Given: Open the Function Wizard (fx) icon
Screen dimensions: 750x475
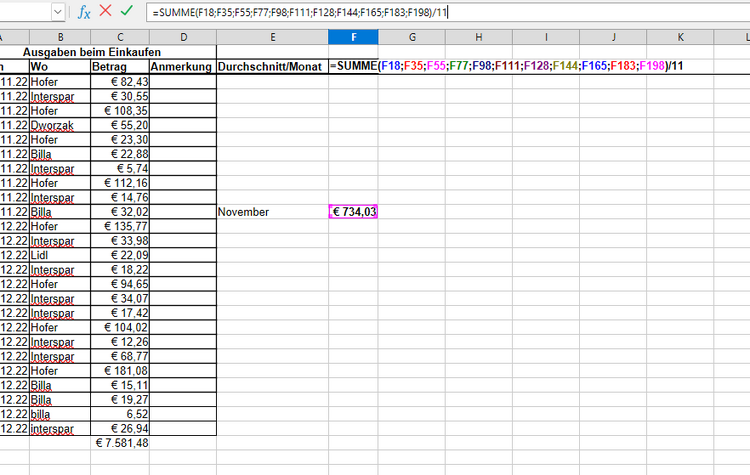Looking at the screenshot, I should click(x=85, y=12).
